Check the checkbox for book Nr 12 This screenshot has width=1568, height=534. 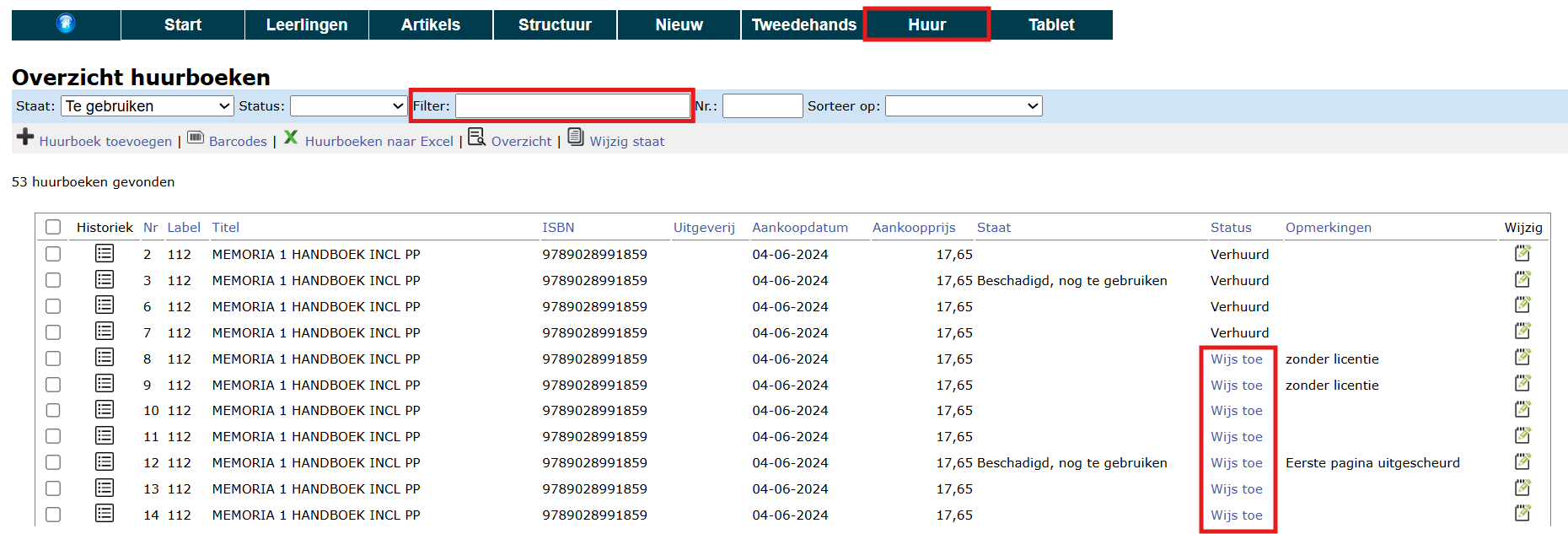click(53, 462)
